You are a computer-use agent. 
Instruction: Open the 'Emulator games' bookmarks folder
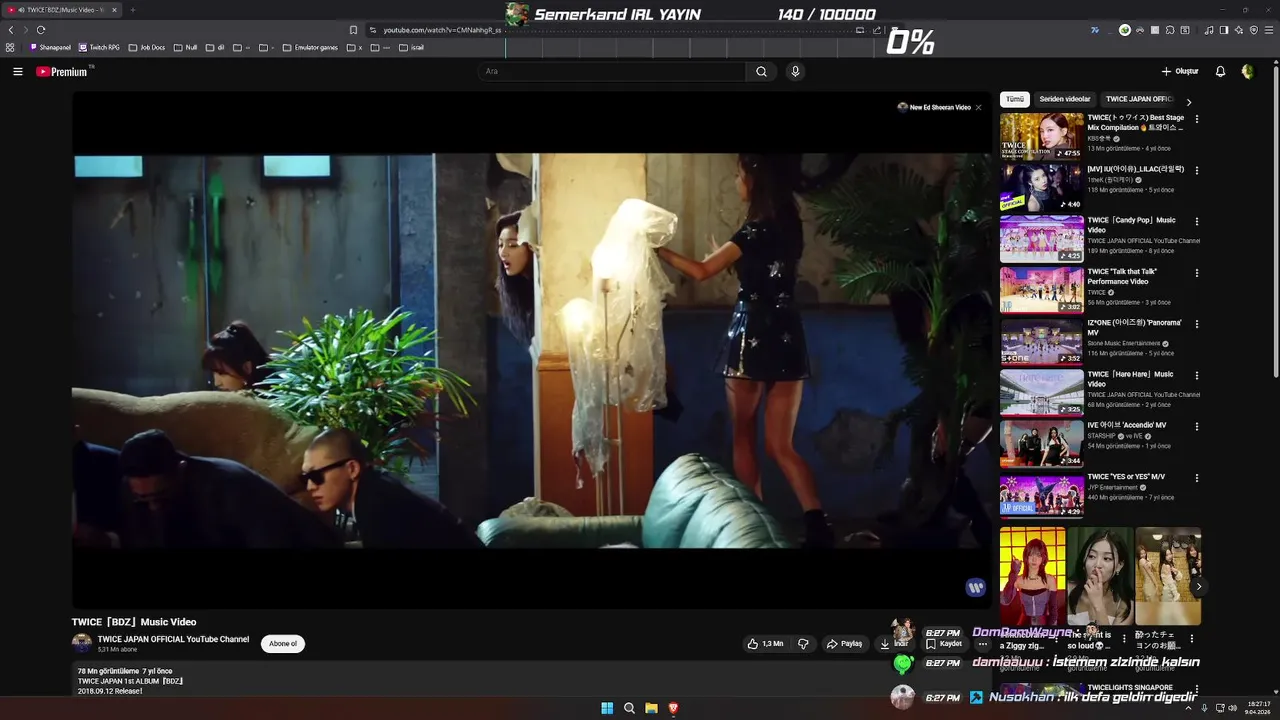pyautogui.click(x=310, y=47)
